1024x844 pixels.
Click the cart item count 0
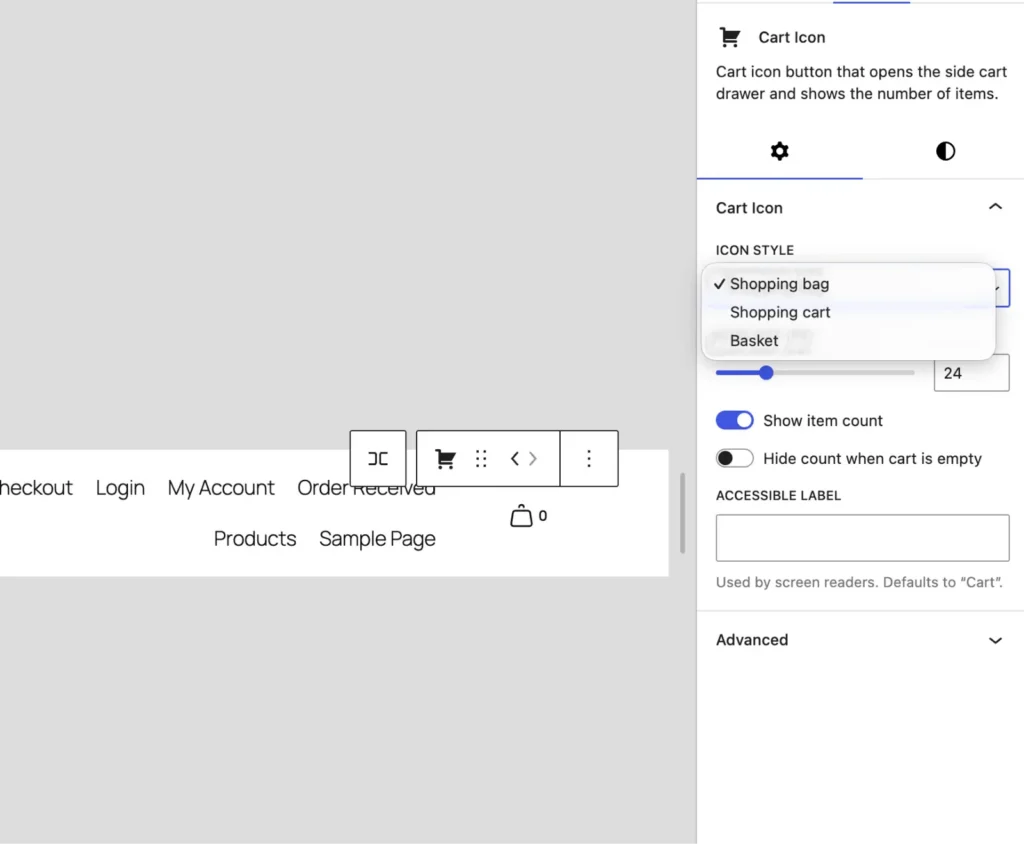(543, 516)
